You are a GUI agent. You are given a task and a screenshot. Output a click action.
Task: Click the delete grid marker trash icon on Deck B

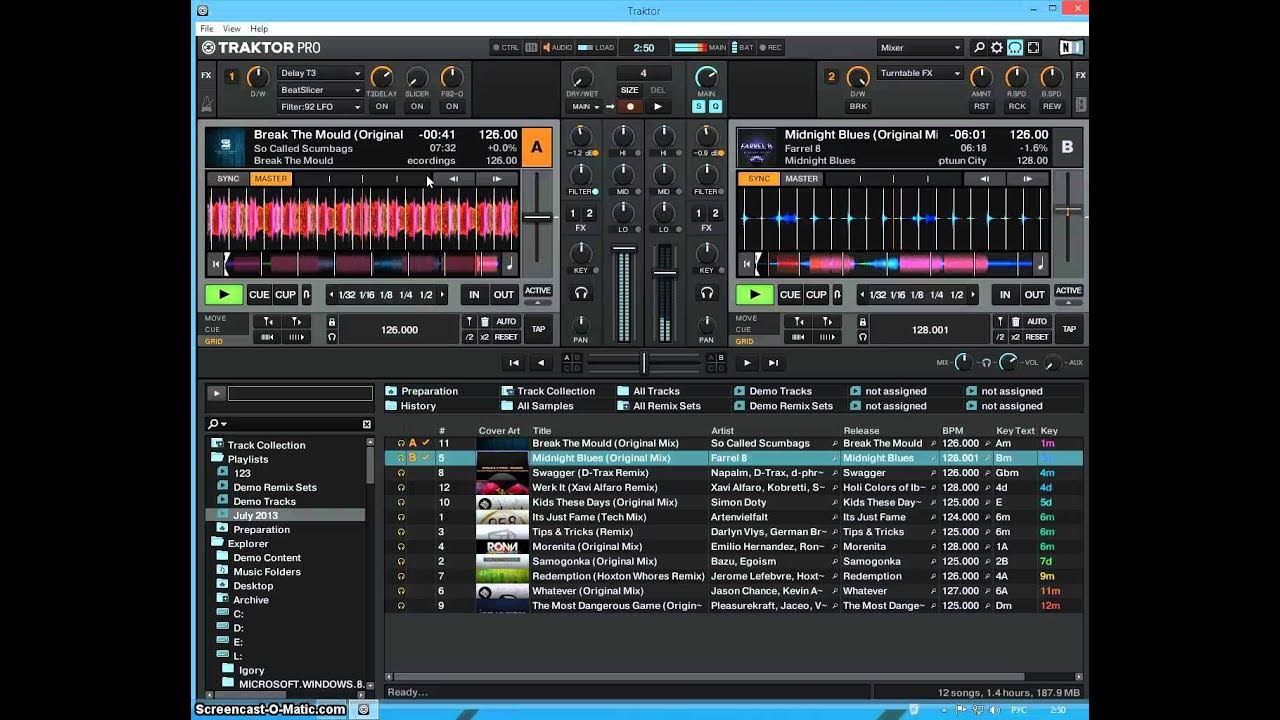(x=1015, y=322)
